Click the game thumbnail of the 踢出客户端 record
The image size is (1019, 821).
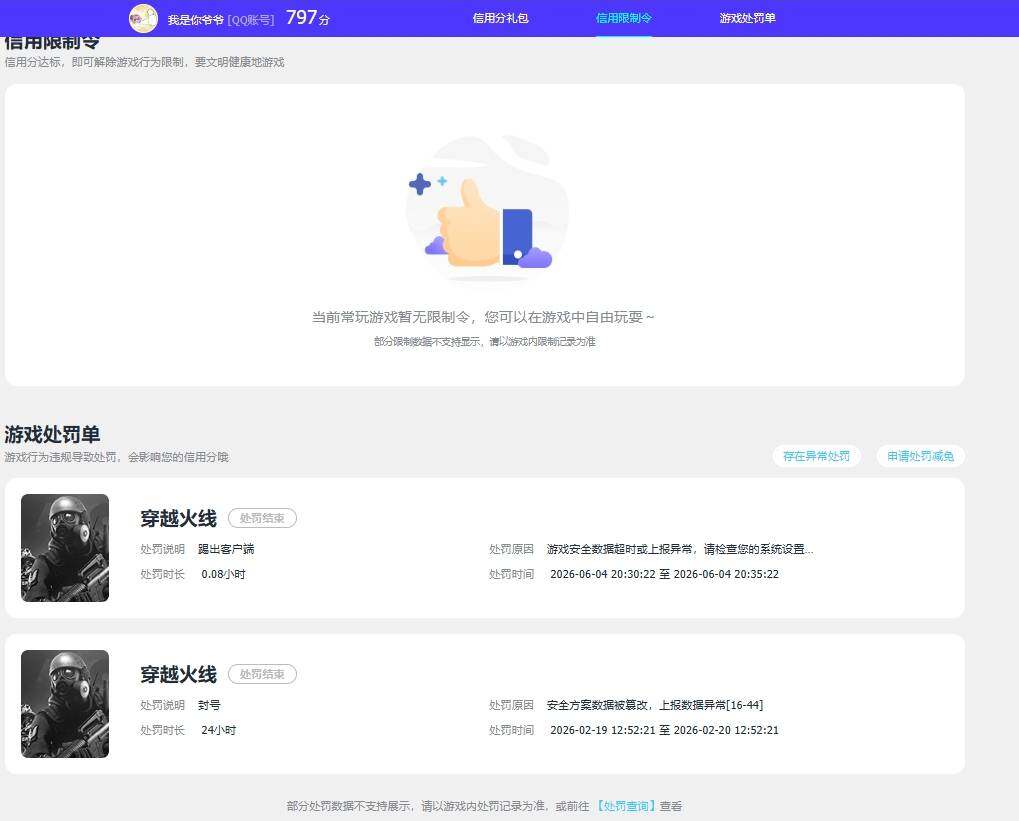(x=65, y=548)
